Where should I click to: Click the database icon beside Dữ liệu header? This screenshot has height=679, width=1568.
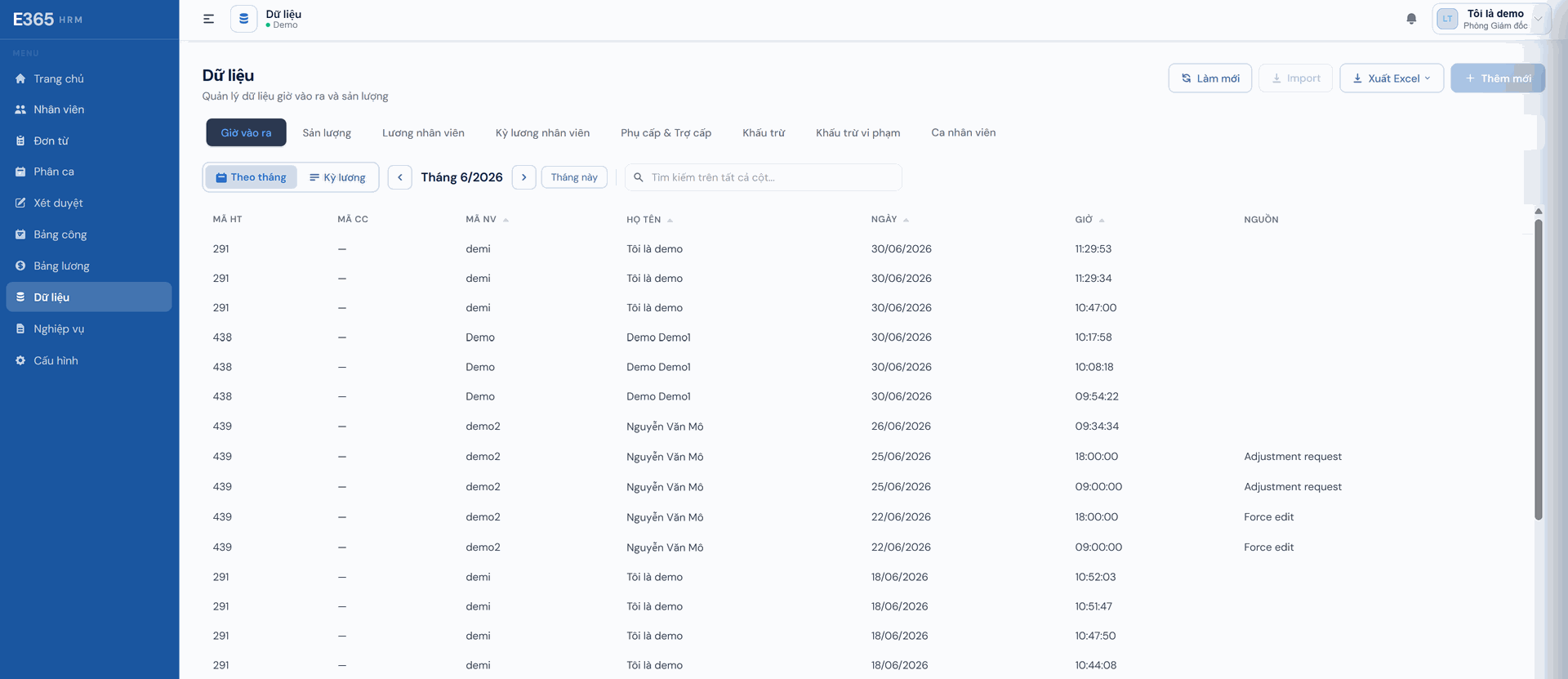point(243,19)
